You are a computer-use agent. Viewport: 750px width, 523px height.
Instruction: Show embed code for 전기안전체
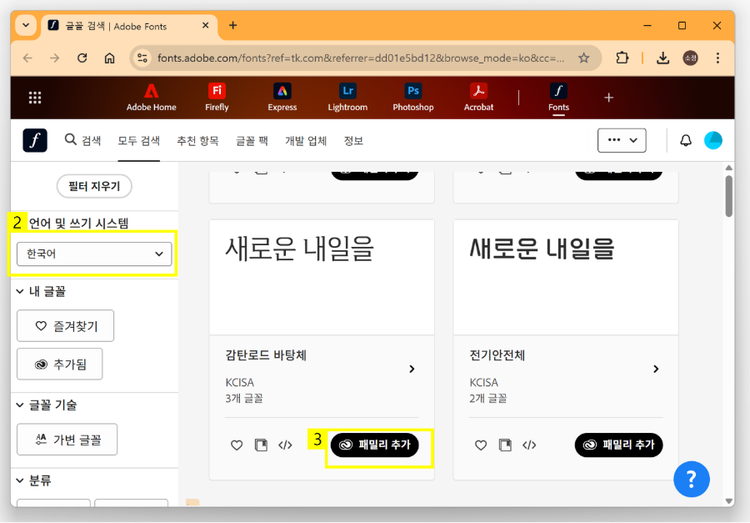point(529,445)
